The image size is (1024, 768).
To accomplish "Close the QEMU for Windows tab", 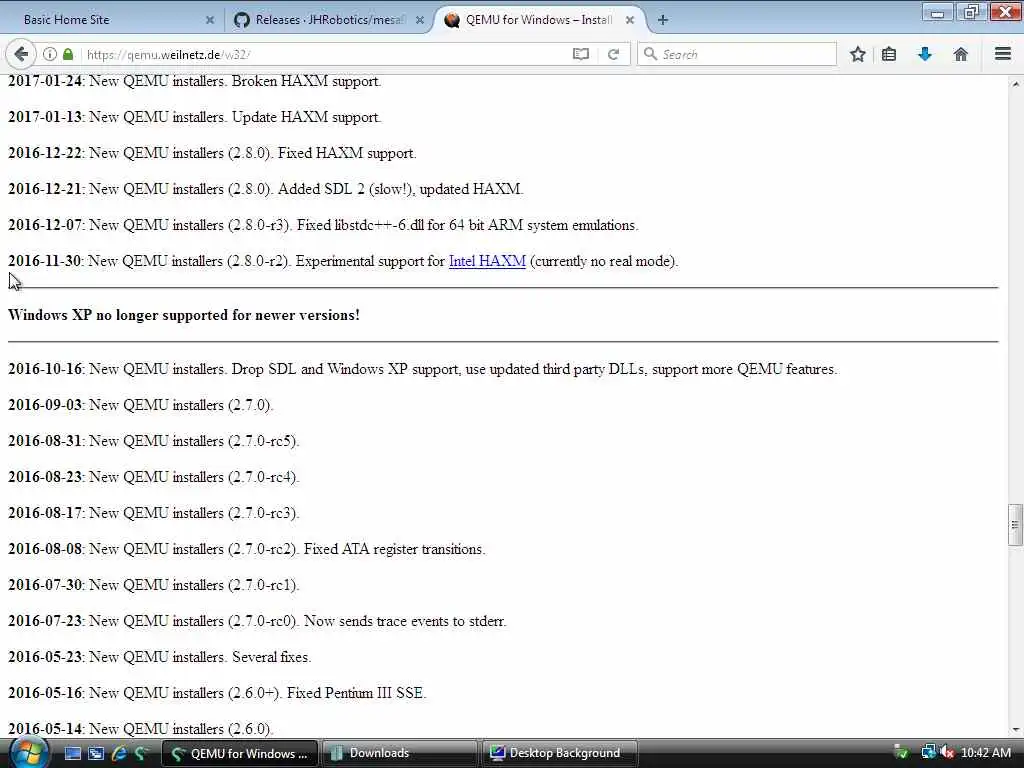I will [630, 20].
